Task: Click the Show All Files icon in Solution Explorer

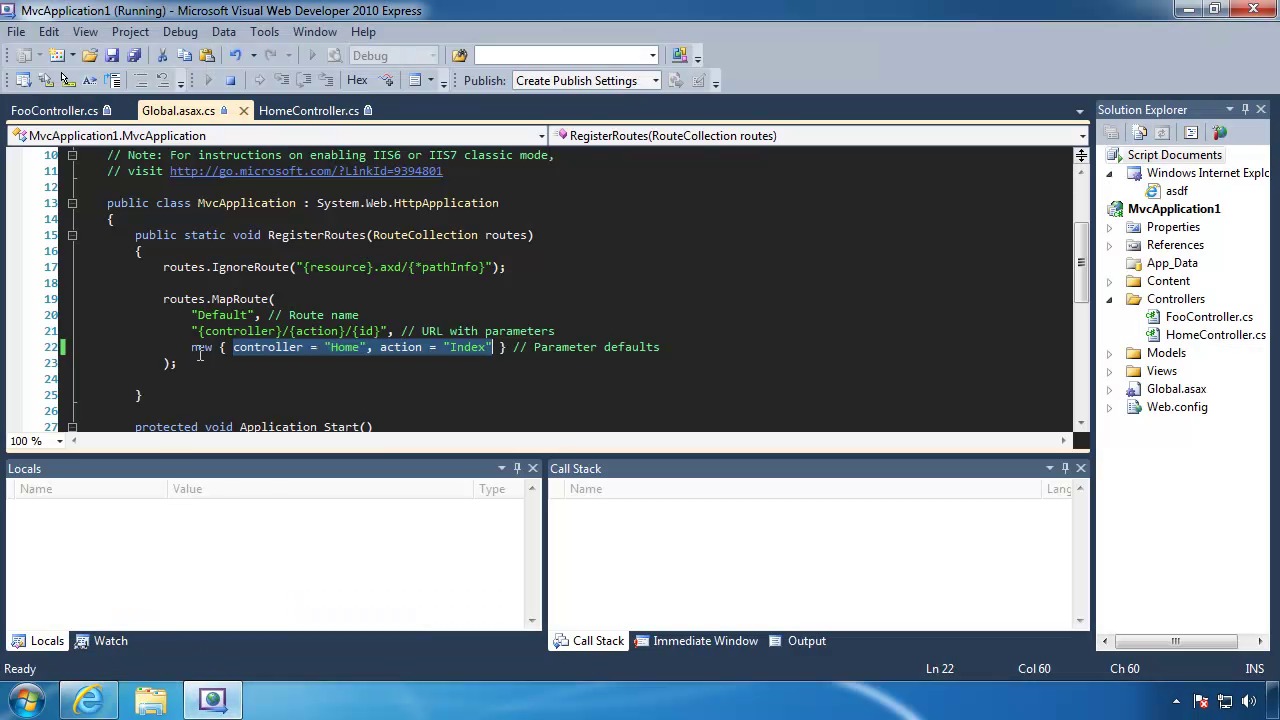Action: click(1139, 133)
